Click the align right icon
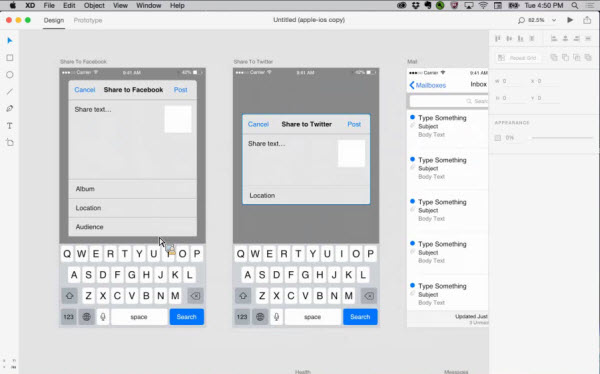This screenshot has width=600, height=374. (x=577, y=38)
